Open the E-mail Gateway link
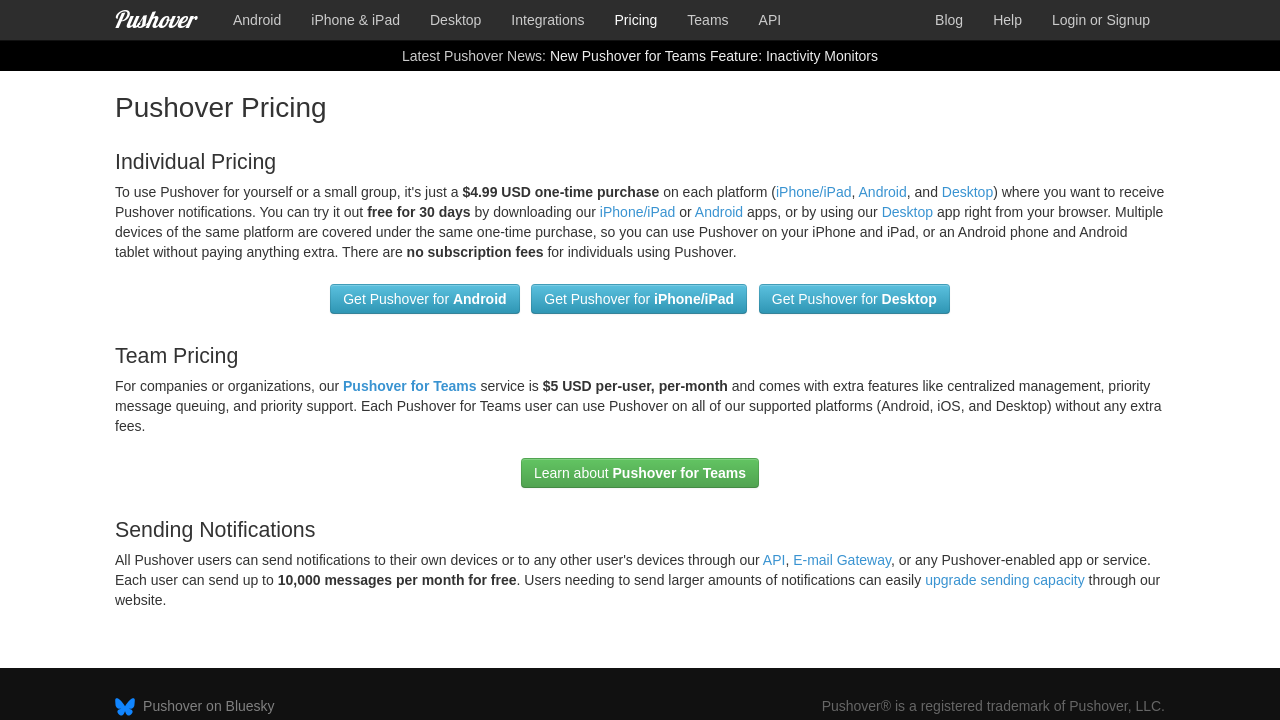Viewport: 1280px width, 720px height. click(x=841, y=560)
